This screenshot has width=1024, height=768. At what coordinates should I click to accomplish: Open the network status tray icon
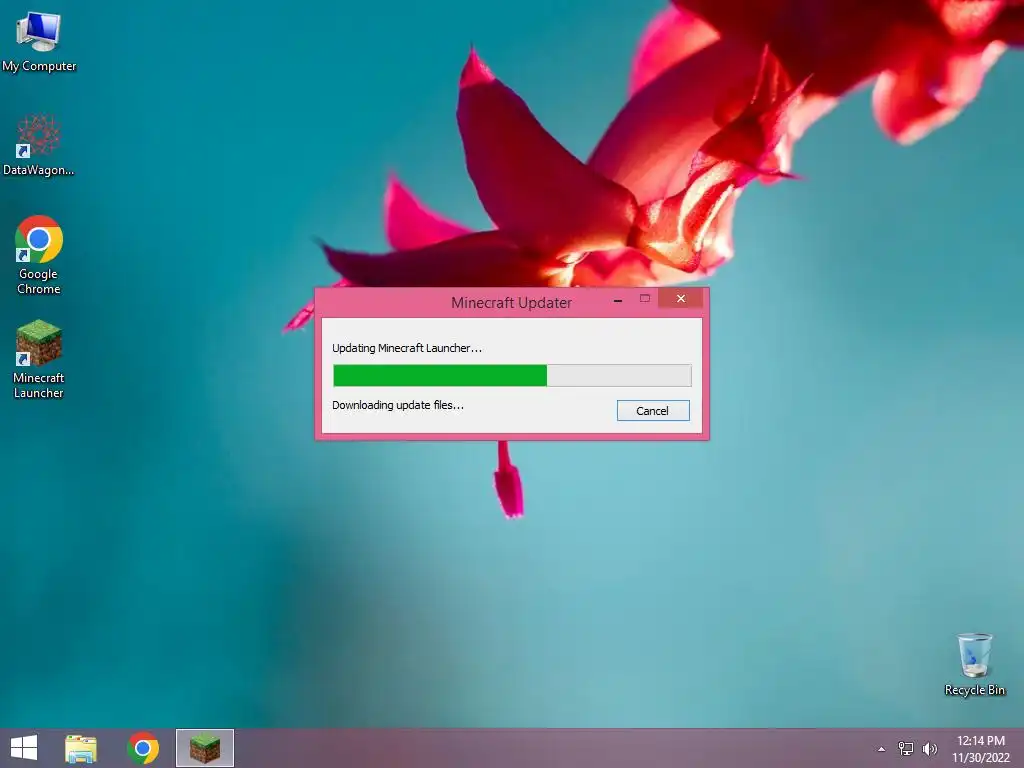(906, 749)
